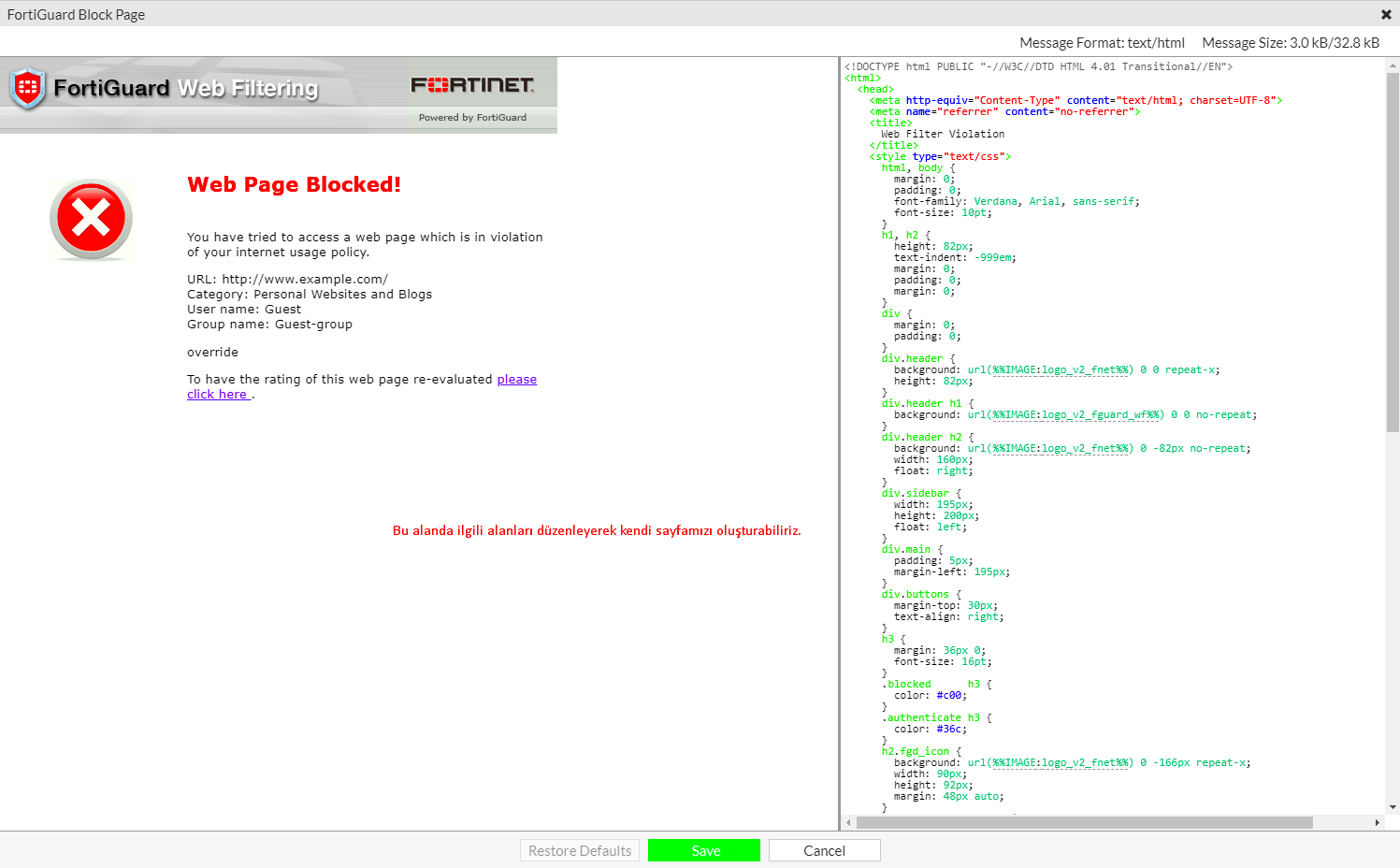The width and height of the screenshot is (1400, 868).
Task: Click the red blocked X icon
Action: pos(91,219)
